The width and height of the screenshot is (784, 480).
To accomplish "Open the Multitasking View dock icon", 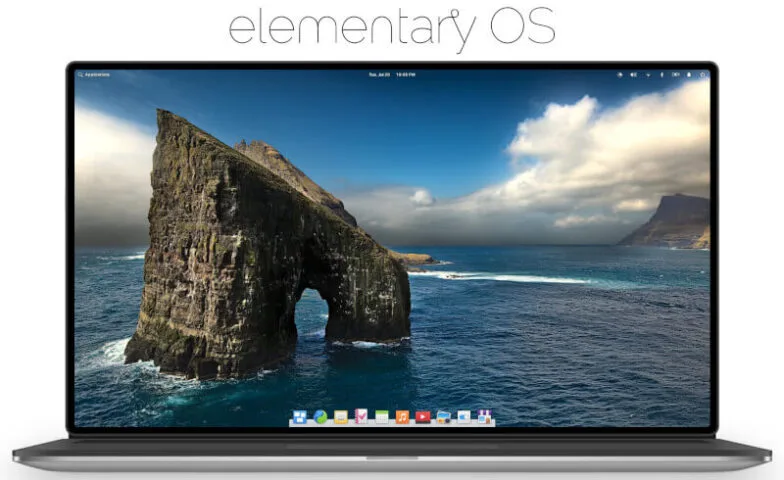I will 300,416.
